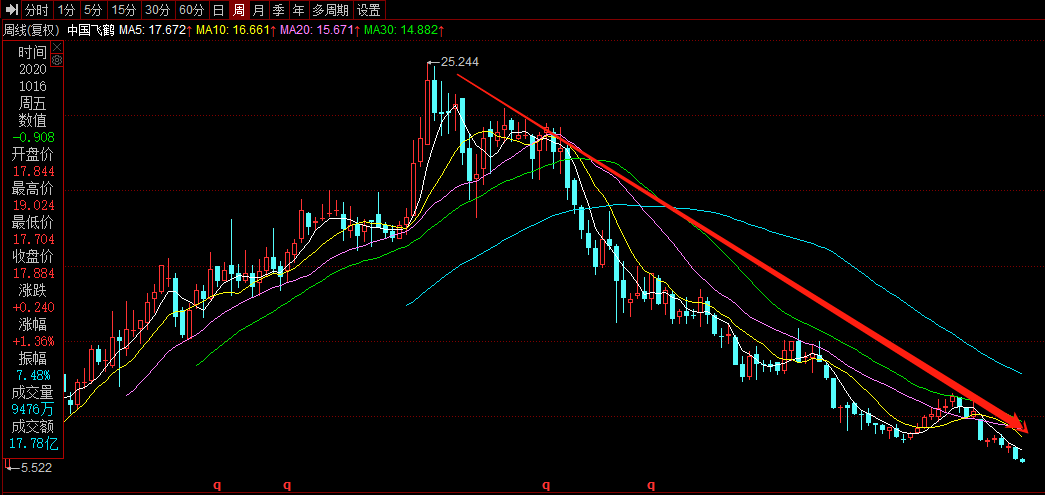Switch to daily 日 K-line
This screenshot has width=1045, height=495.
(x=218, y=10)
